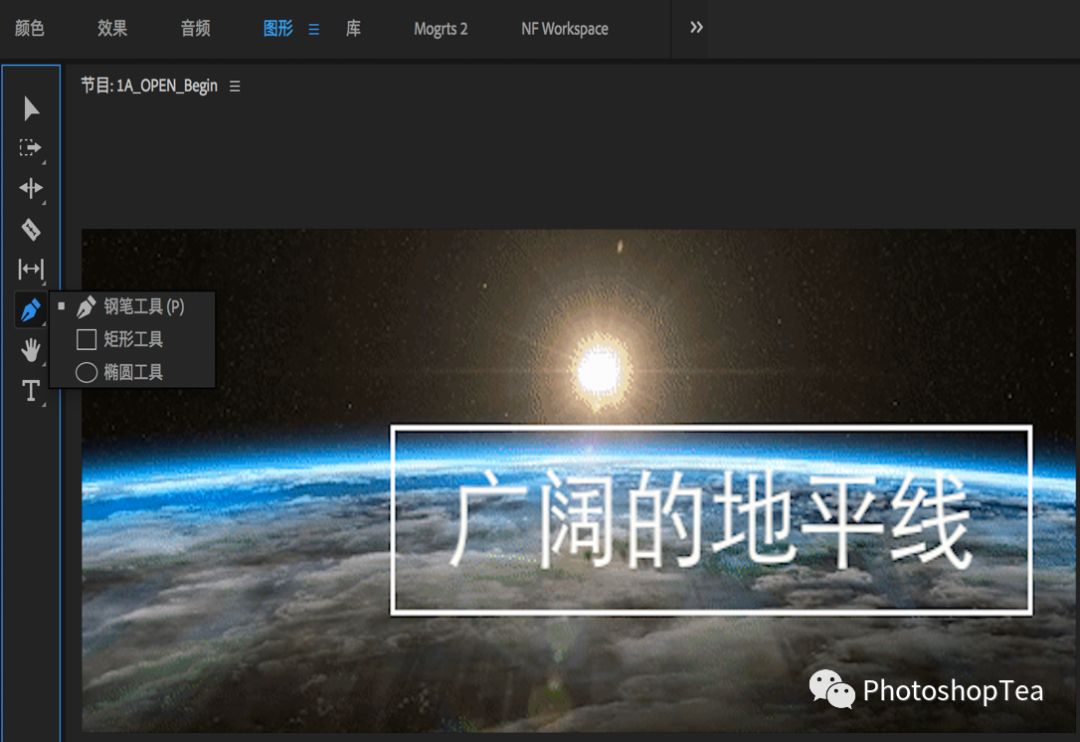
Task: Click the 广阔的地平线 title text in the monitor
Action: [711, 520]
